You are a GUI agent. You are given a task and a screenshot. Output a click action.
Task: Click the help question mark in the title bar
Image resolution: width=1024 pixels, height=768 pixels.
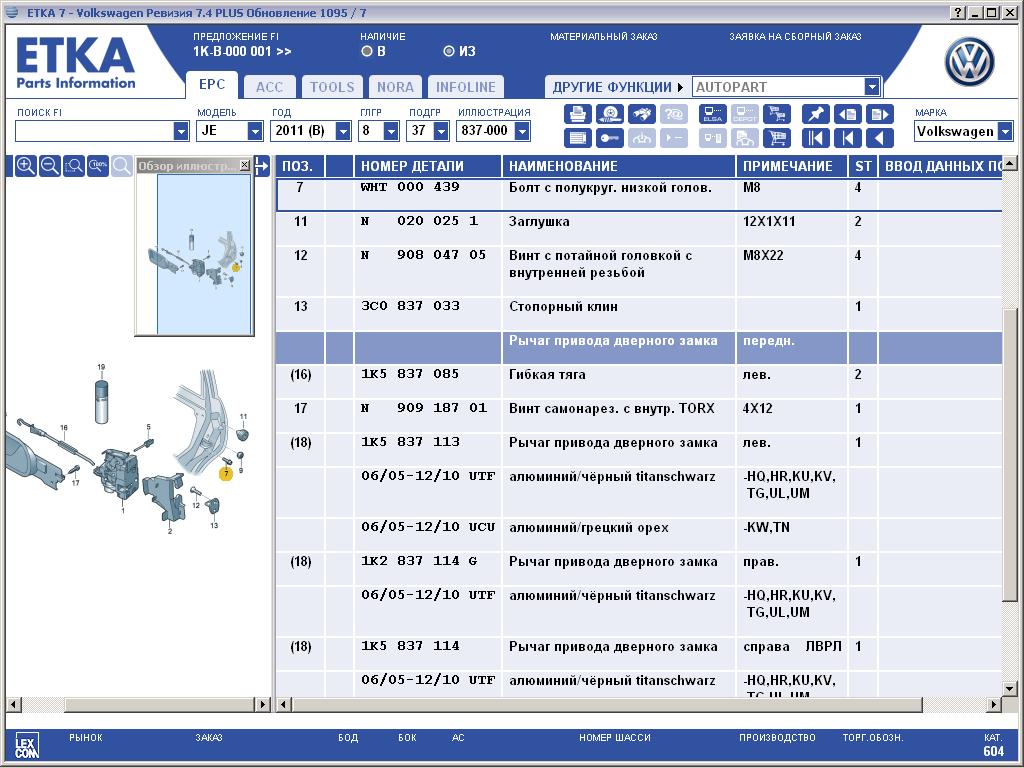point(958,12)
